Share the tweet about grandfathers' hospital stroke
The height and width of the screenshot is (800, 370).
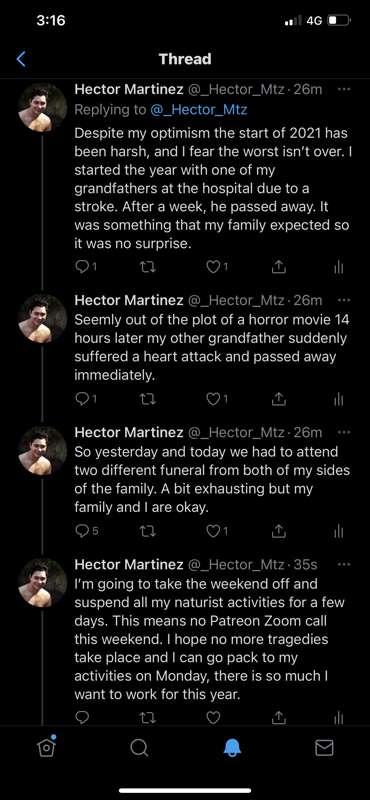[x=278, y=267]
